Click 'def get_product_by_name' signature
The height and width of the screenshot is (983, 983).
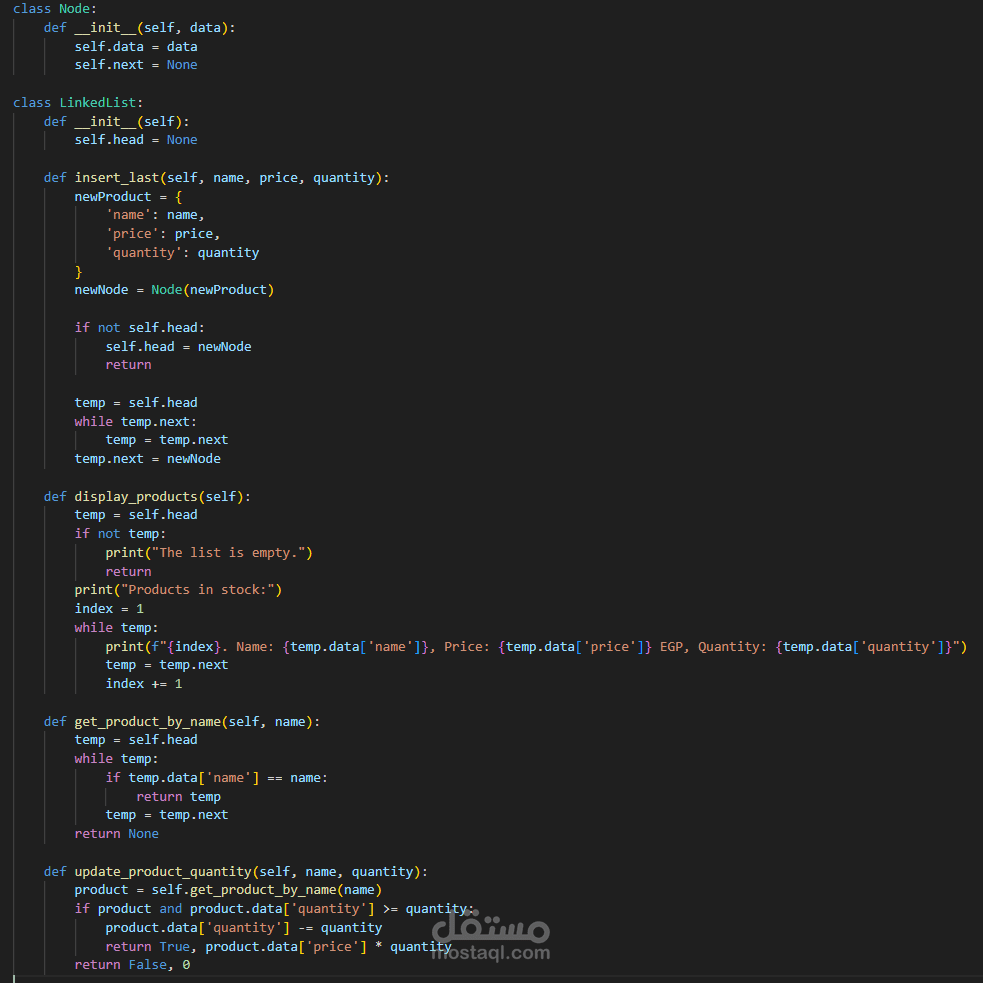click(182, 722)
